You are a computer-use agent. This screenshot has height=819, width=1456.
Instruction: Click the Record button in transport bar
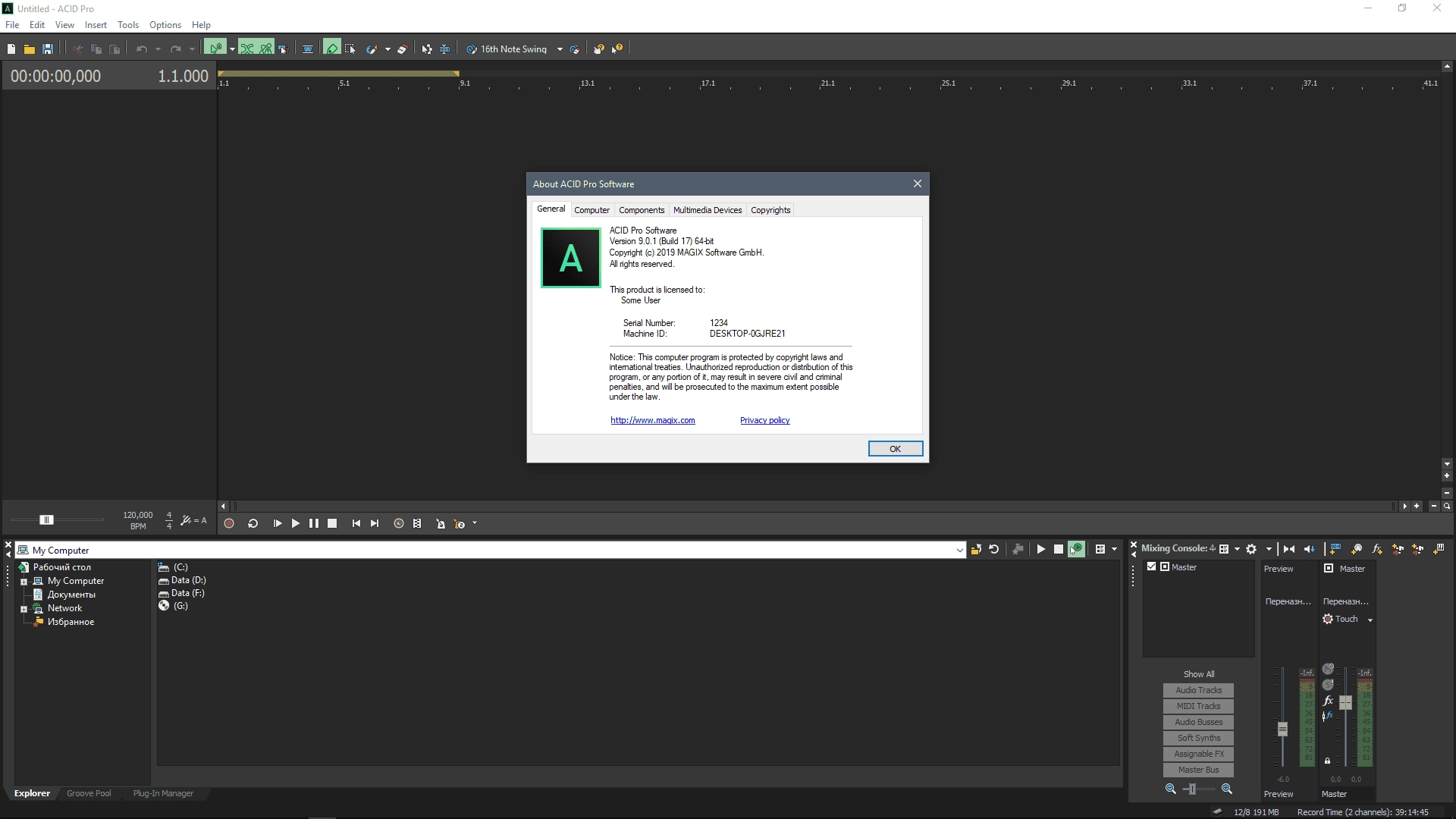[x=229, y=524]
